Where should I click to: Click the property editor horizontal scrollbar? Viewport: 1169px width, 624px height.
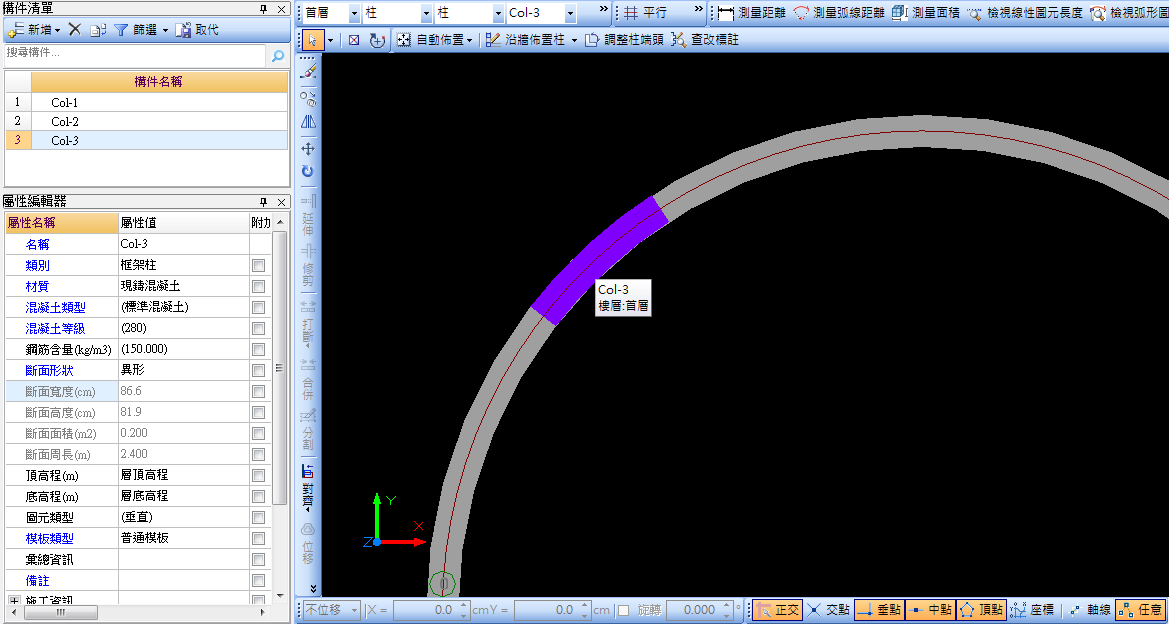tap(62, 613)
